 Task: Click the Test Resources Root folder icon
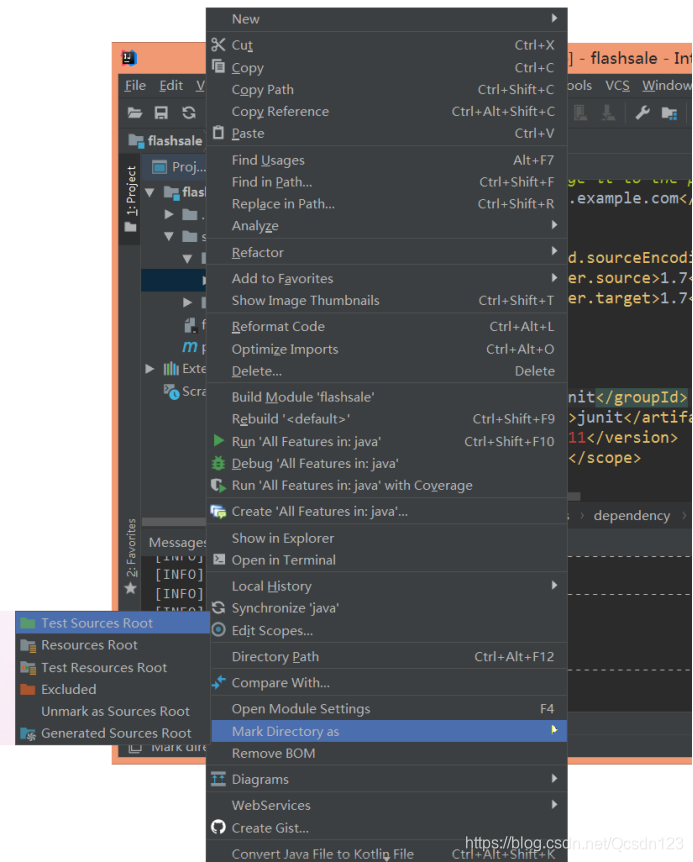[27, 667]
